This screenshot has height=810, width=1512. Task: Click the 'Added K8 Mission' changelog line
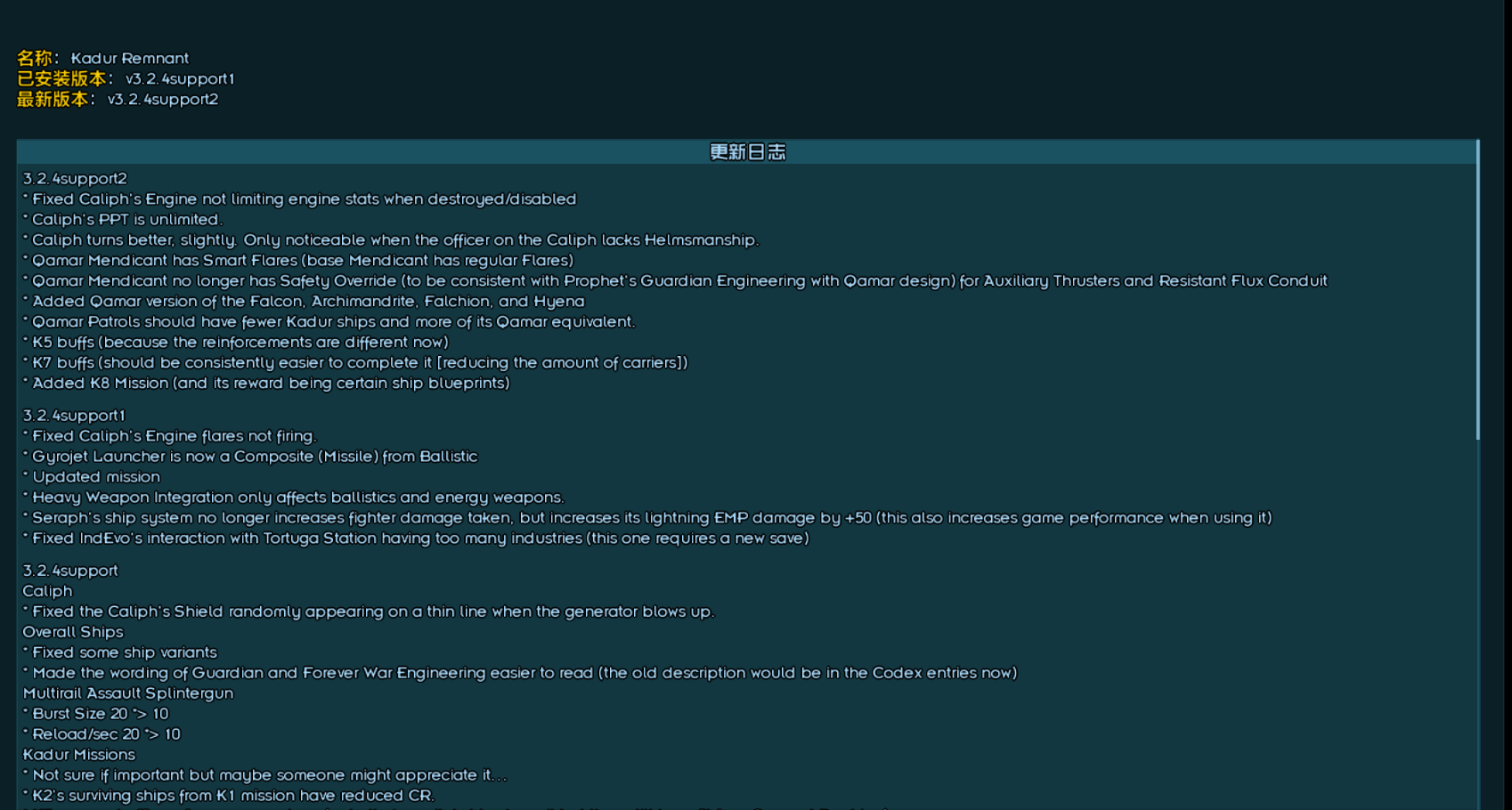pos(266,384)
